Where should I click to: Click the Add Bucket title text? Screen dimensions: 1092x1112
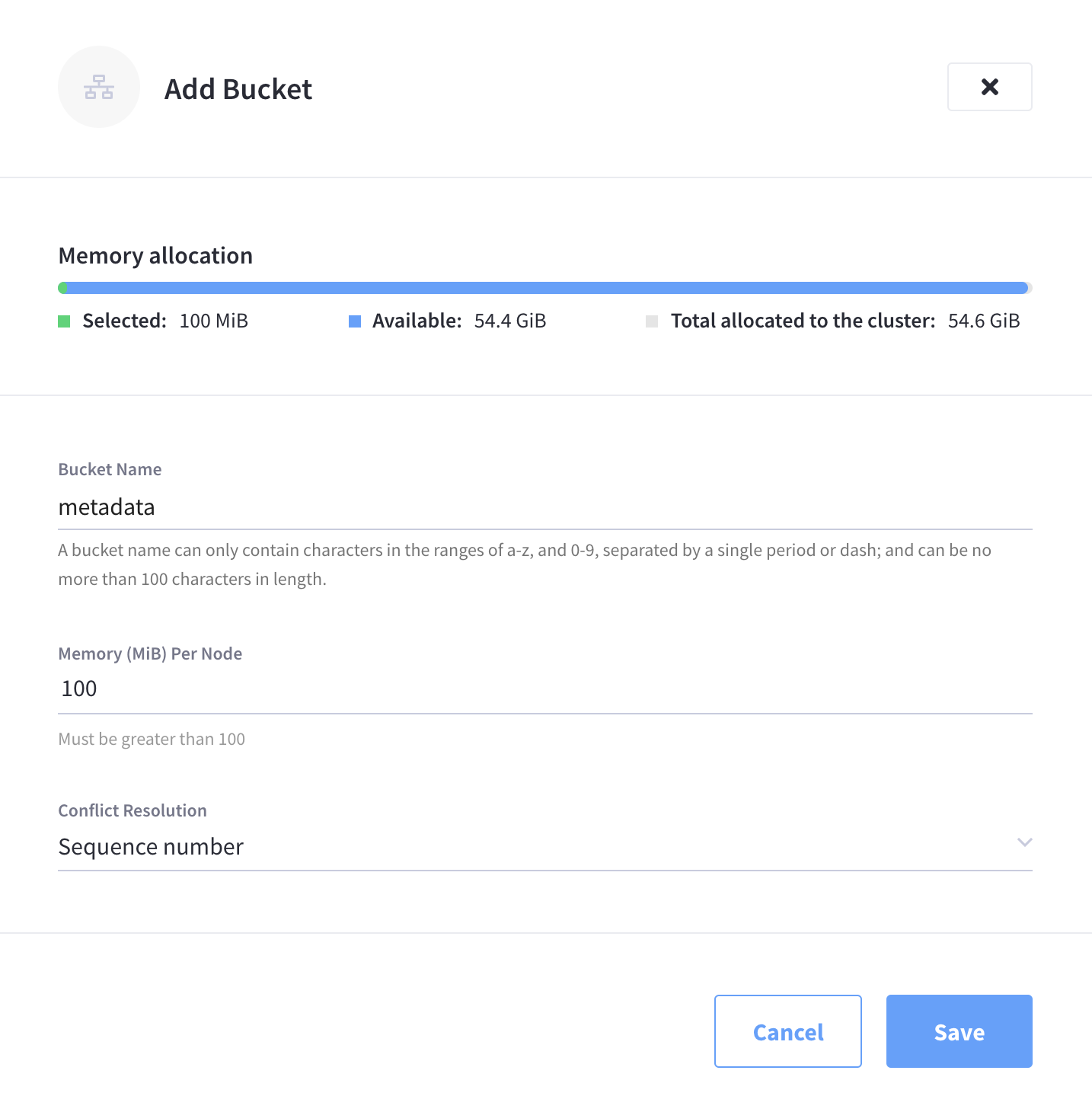238,89
